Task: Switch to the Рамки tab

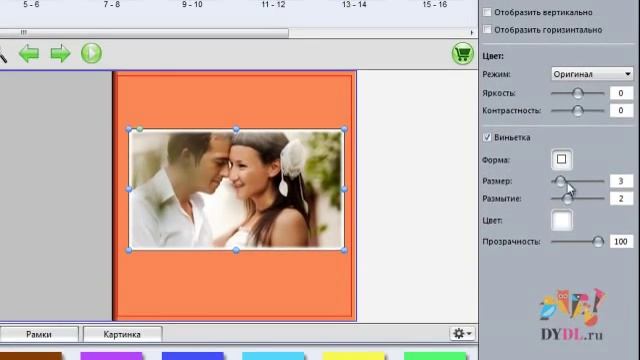Action: point(39,334)
